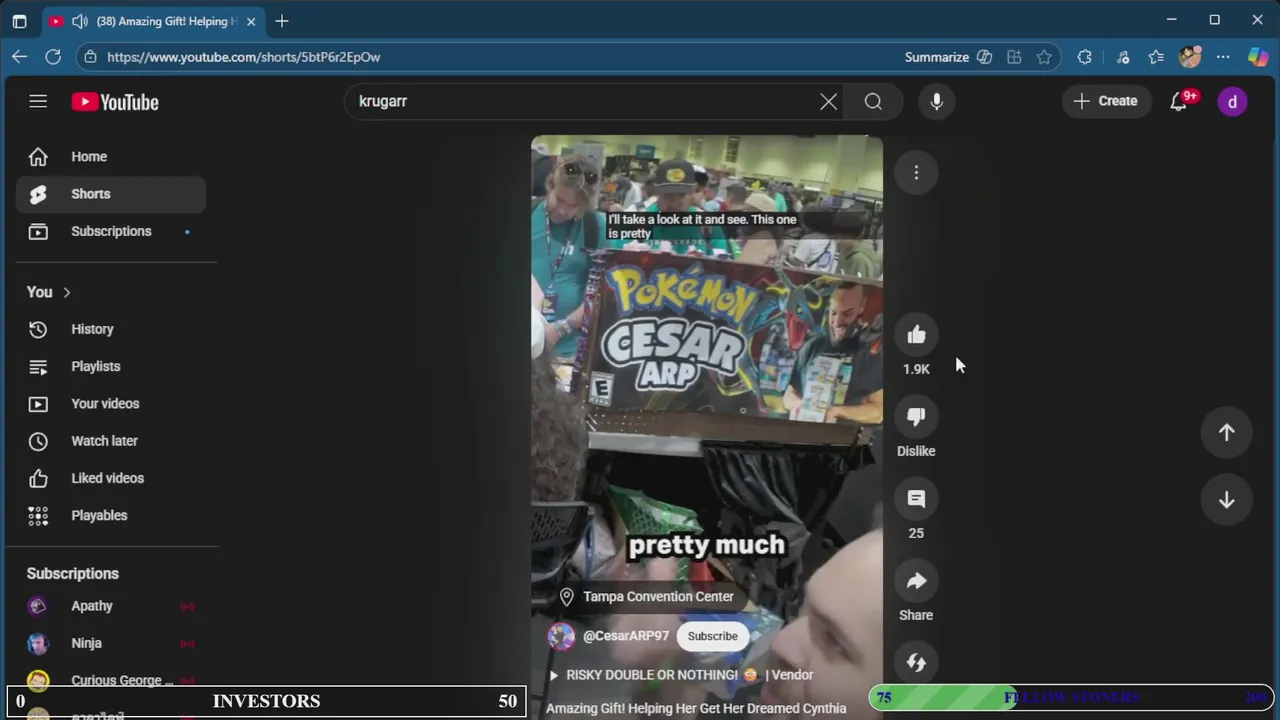Screen dimensions: 1280x720
Task: Like the Short with thumbs up
Action: click(x=916, y=335)
